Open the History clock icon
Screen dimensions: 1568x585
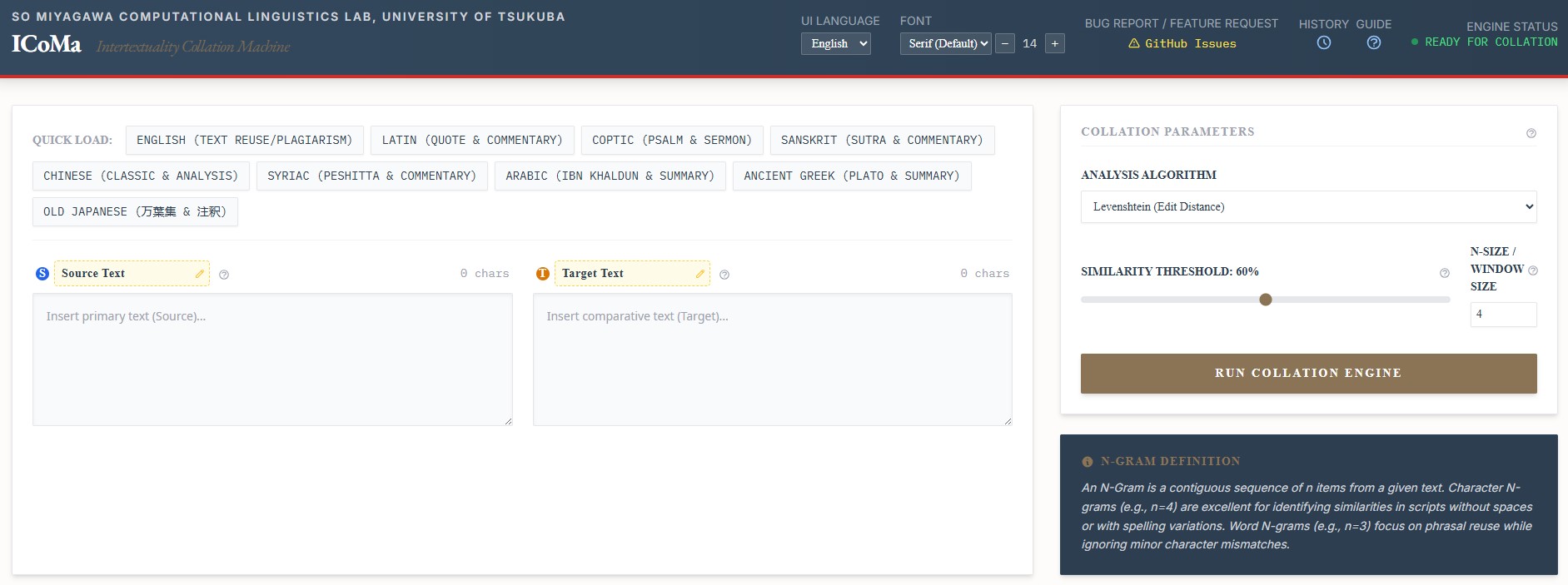click(x=1324, y=42)
